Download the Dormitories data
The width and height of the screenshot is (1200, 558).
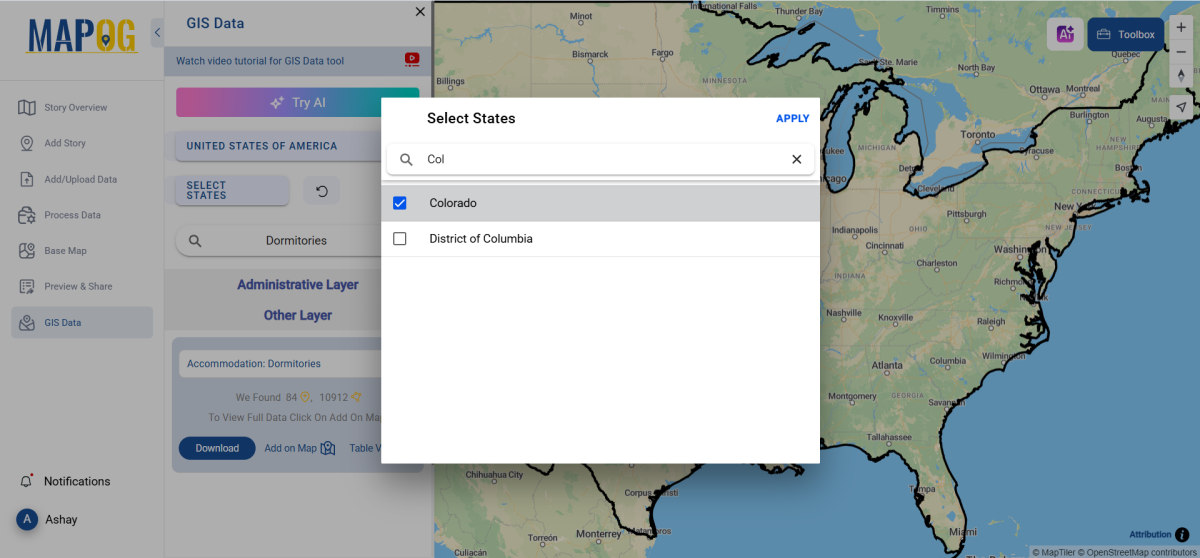click(x=217, y=448)
